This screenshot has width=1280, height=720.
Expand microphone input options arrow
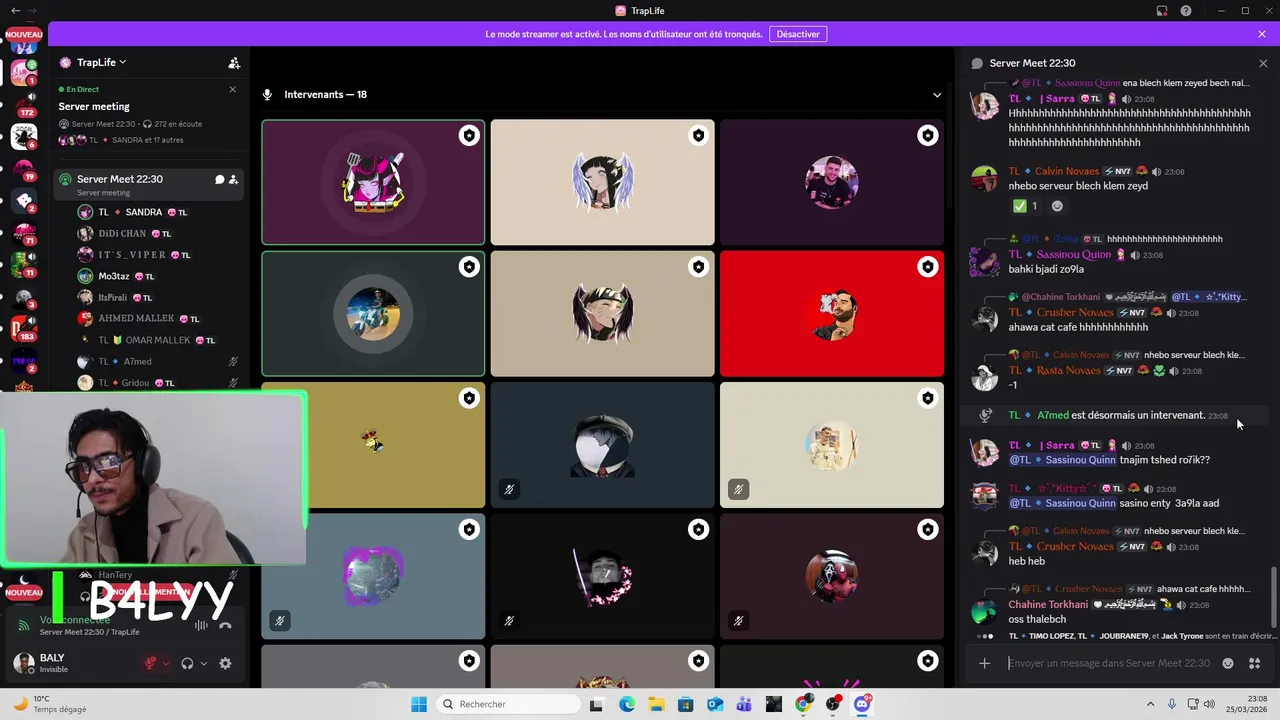click(166, 663)
